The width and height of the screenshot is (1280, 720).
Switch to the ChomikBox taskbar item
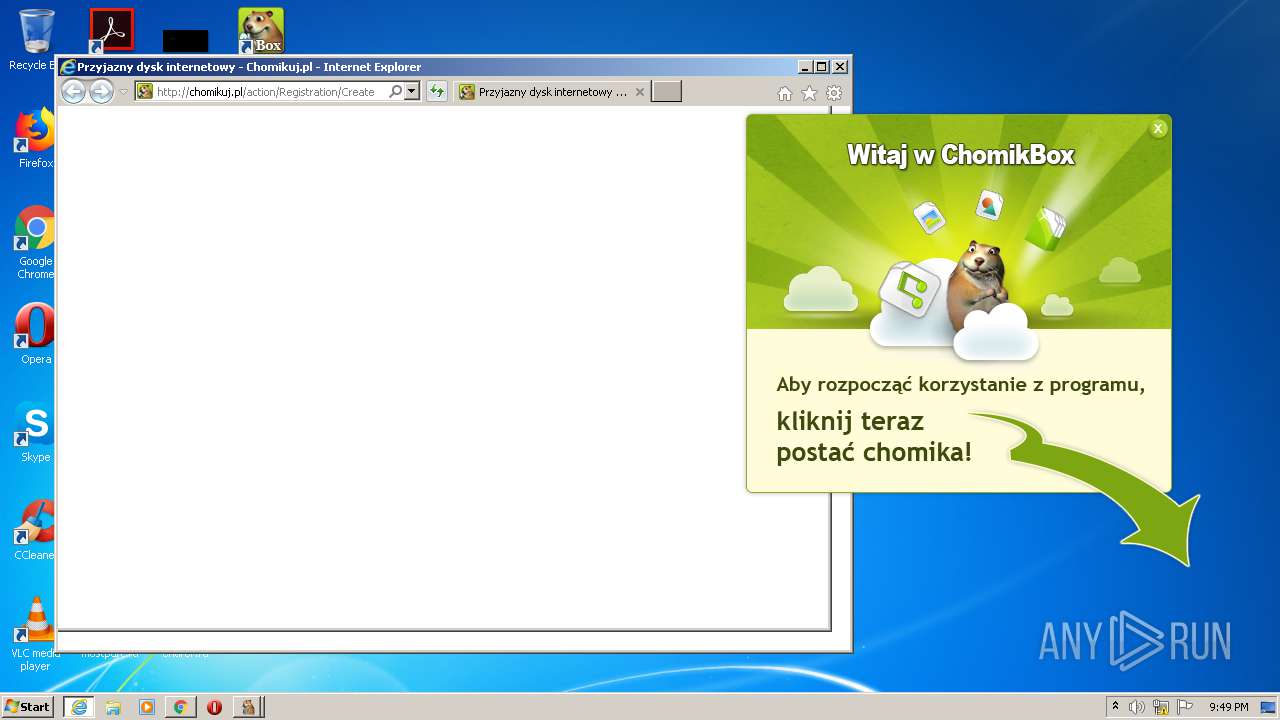[x=249, y=707]
